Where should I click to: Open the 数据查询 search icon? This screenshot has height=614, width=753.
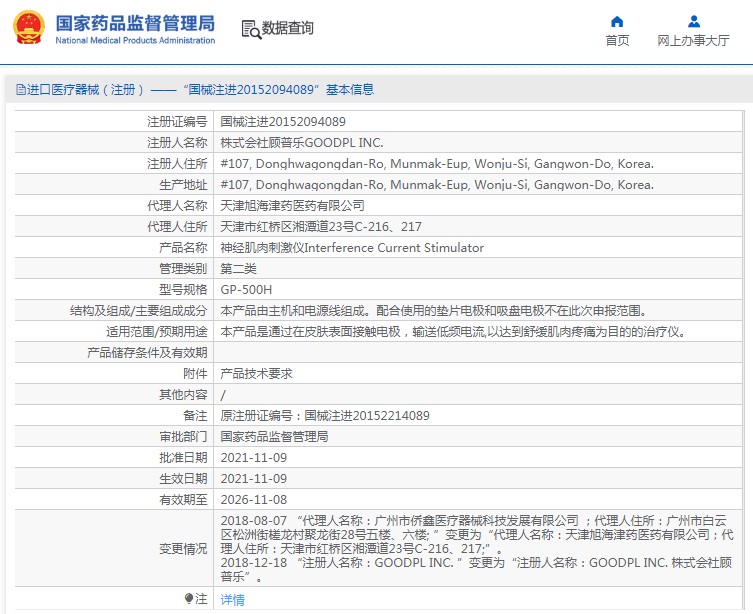click(x=251, y=29)
